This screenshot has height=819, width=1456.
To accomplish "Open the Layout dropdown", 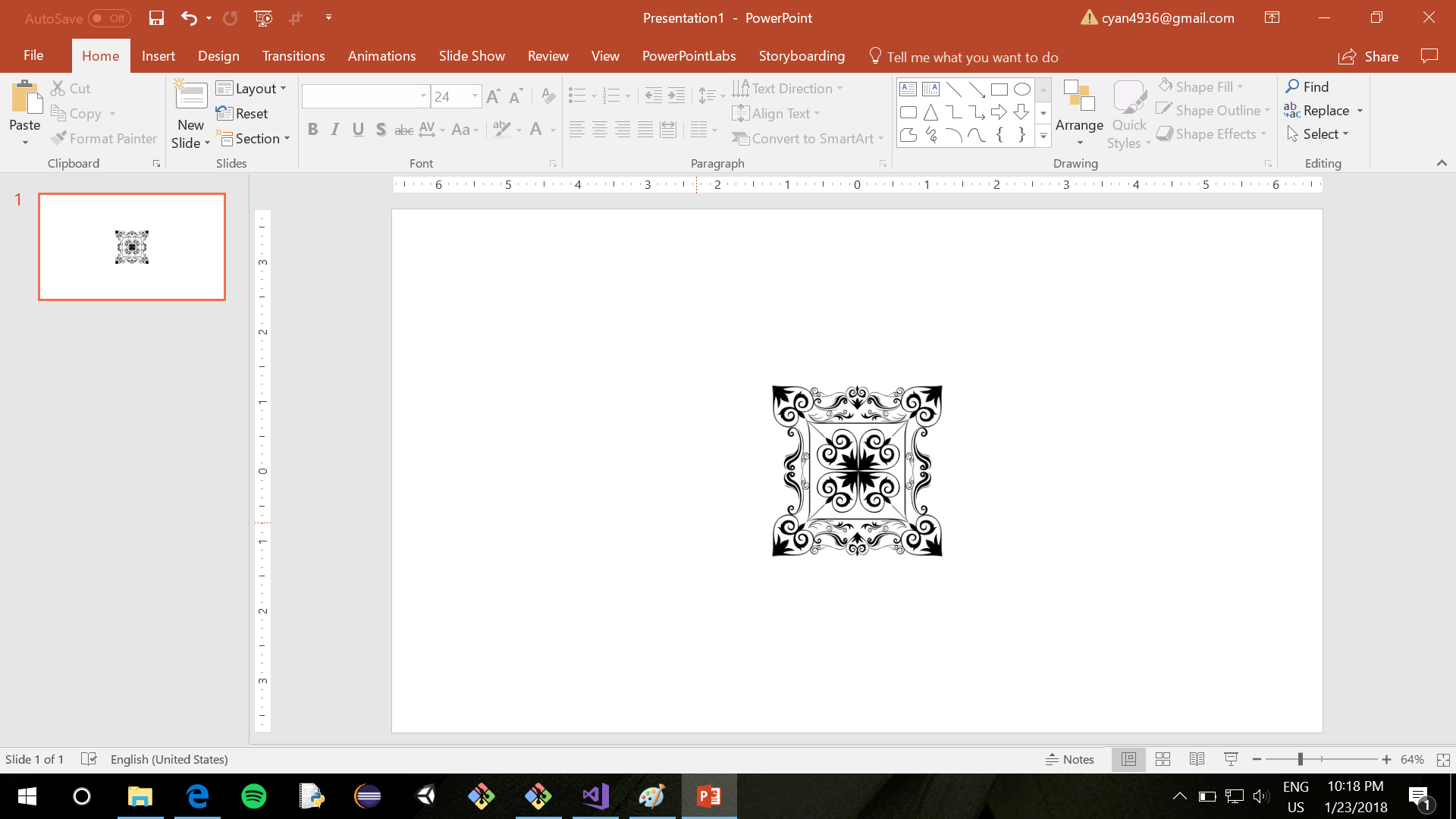I will 252,88.
